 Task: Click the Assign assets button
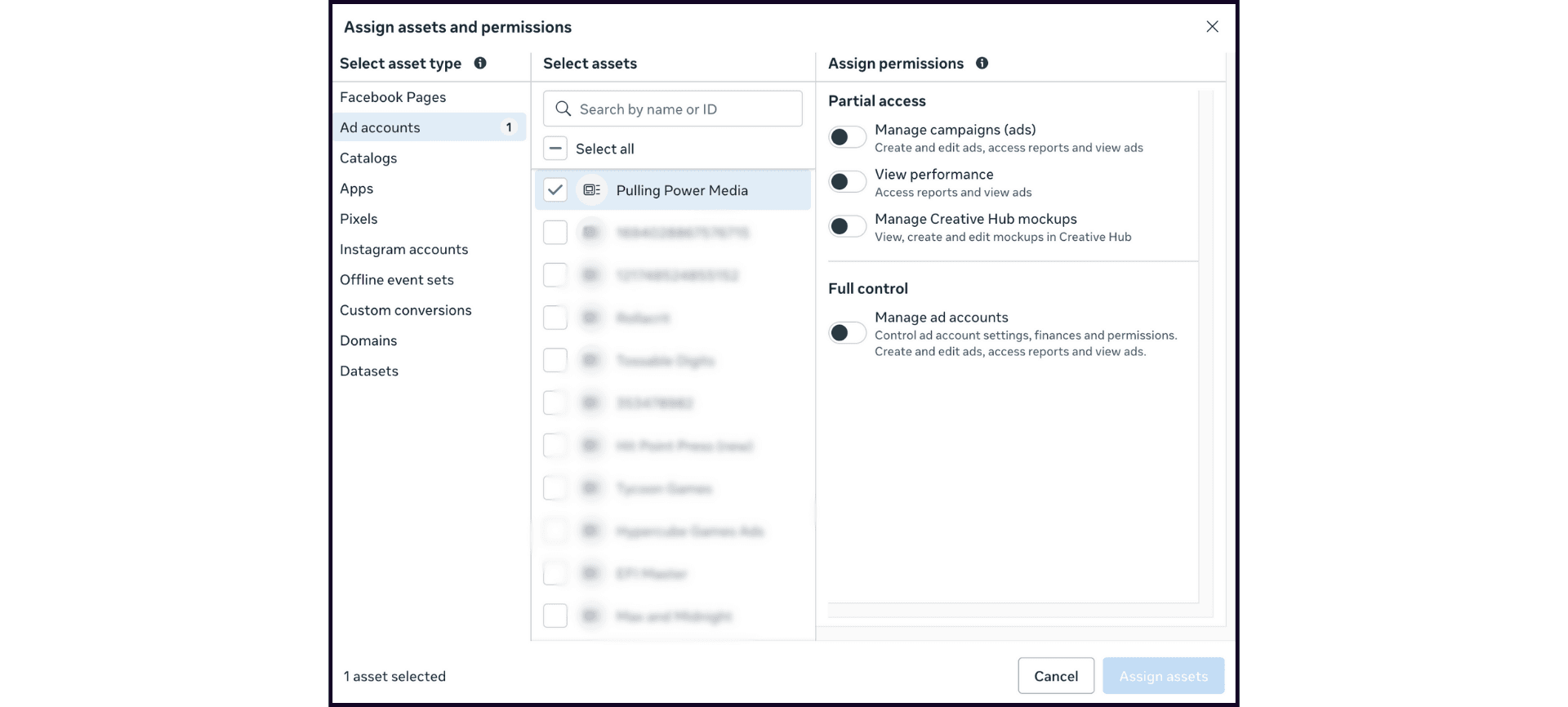click(x=1163, y=675)
